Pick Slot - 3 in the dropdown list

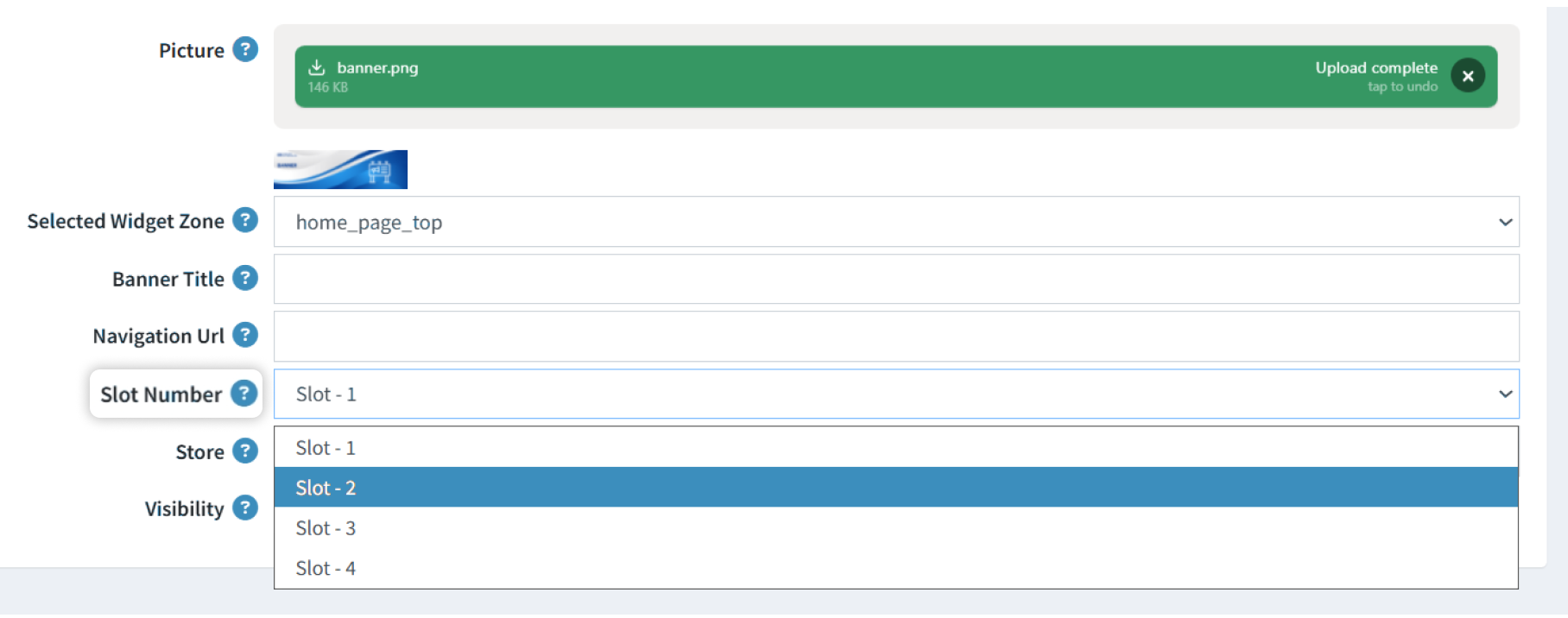click(x=896, y=527)
